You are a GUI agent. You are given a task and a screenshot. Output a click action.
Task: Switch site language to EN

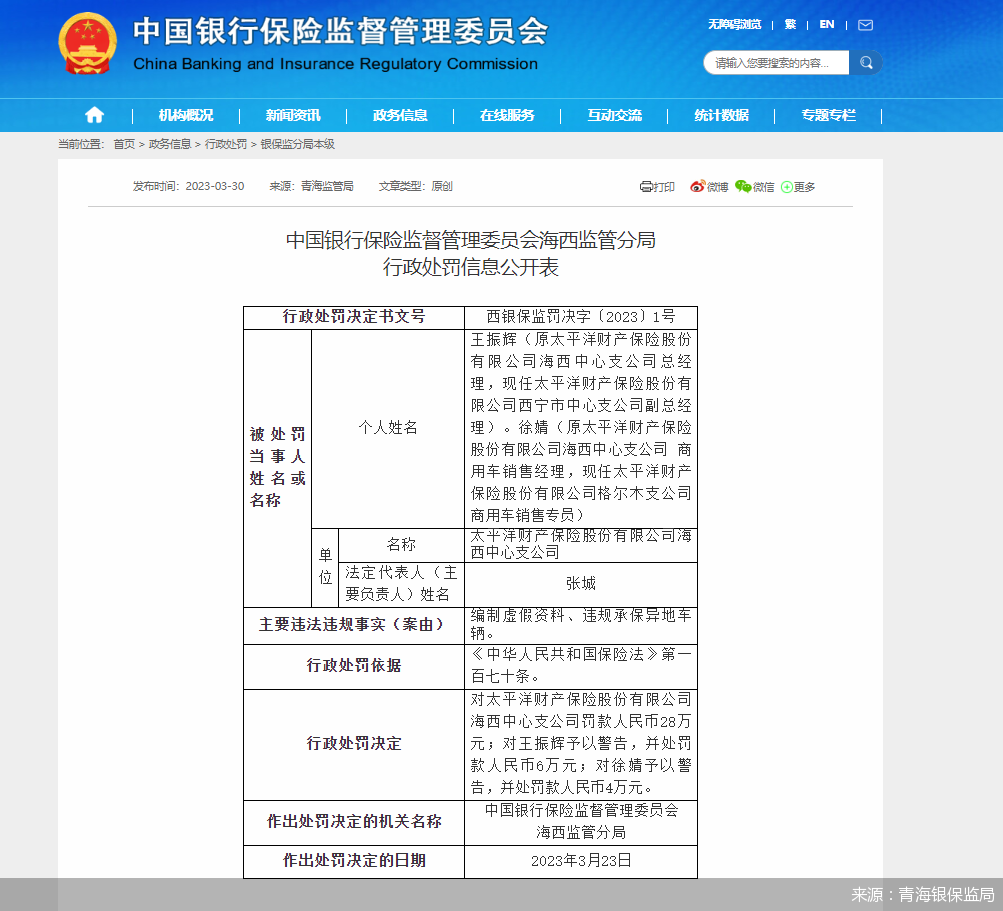coord(826,24)
